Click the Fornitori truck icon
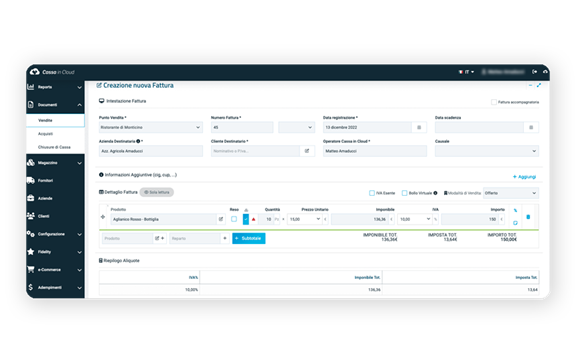Screen dimensions: 576x362 [31, 180]
